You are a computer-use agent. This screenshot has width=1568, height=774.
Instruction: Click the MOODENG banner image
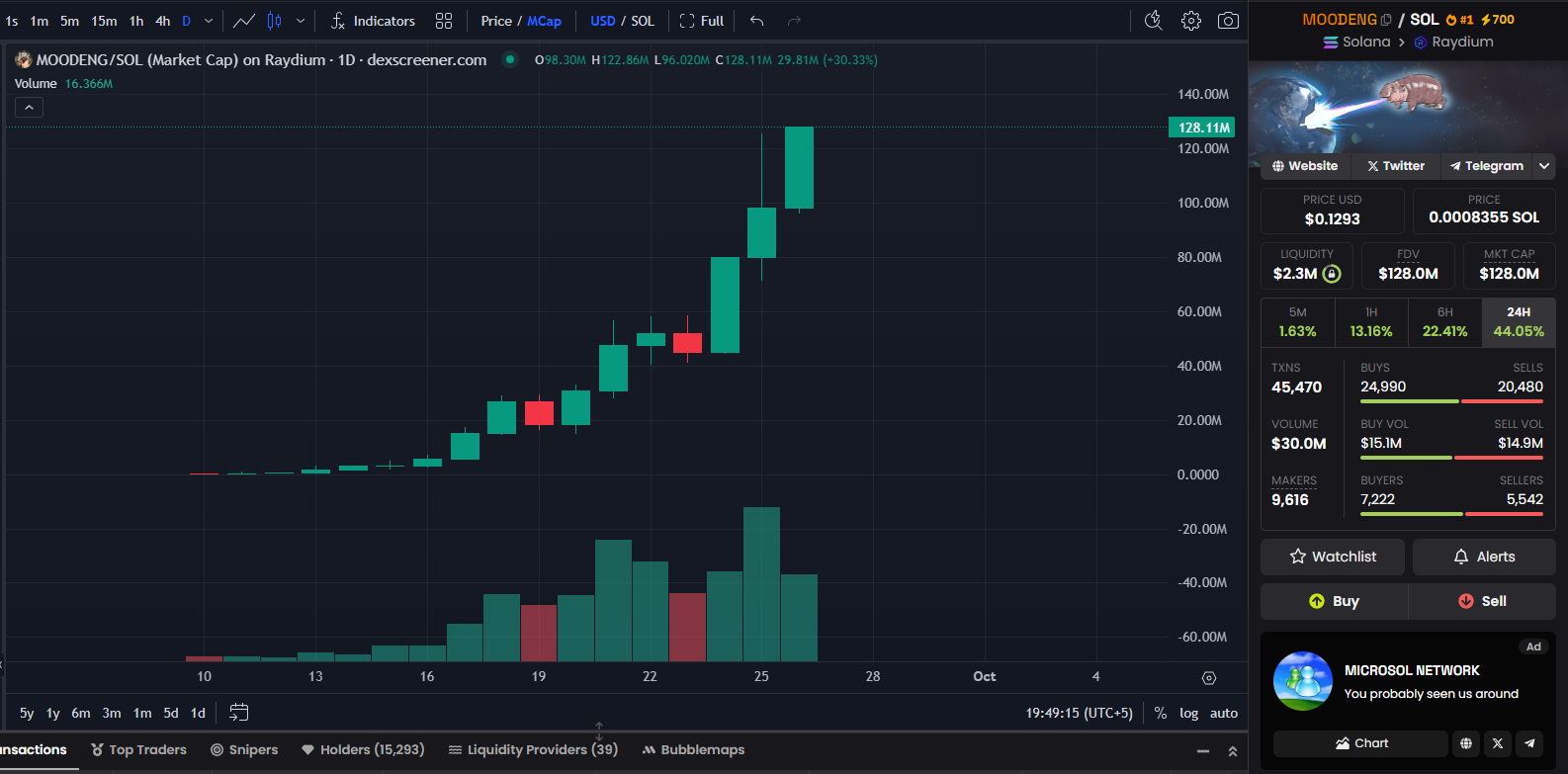pos(1408,109)
